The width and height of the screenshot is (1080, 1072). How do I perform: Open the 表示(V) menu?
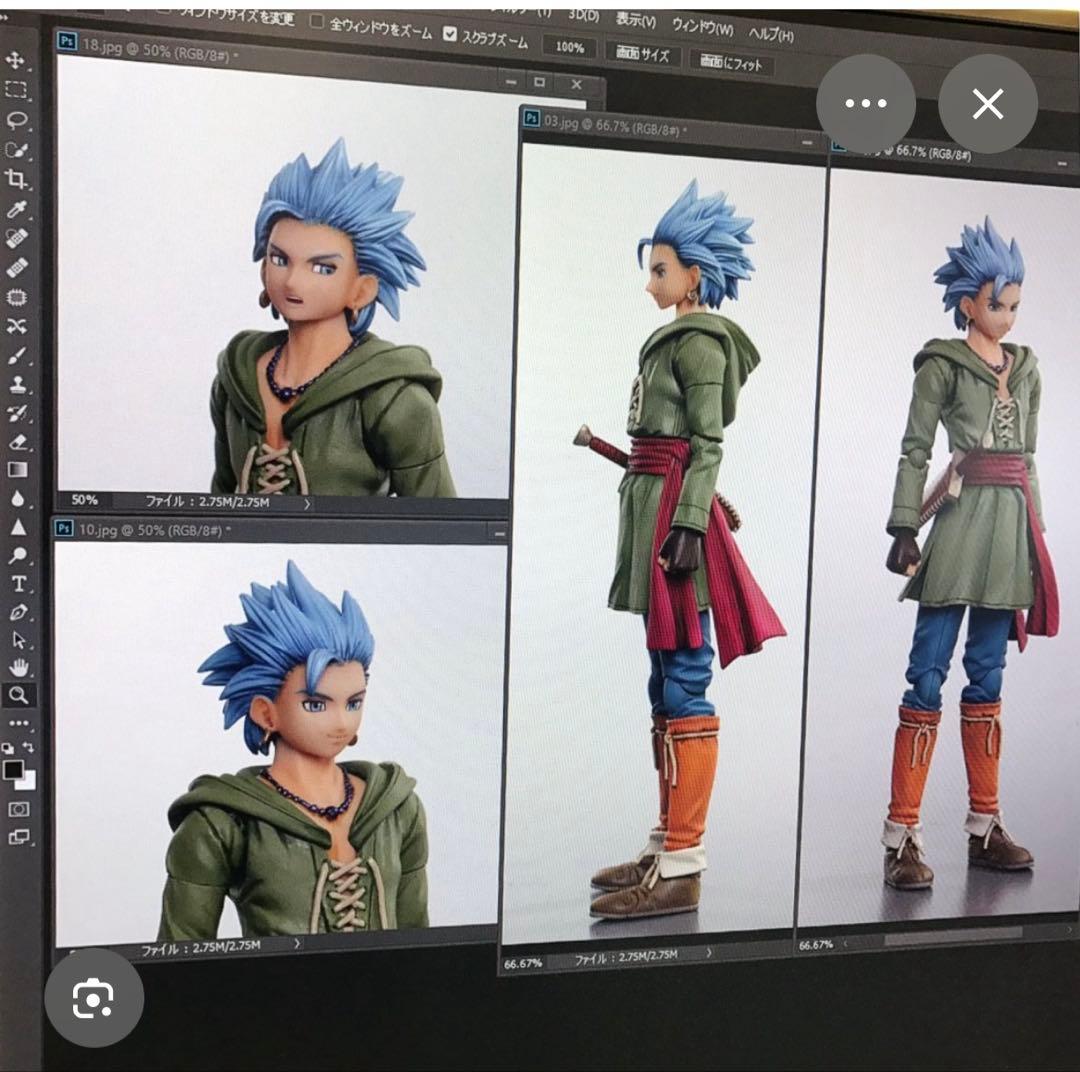tap(636, 21)
